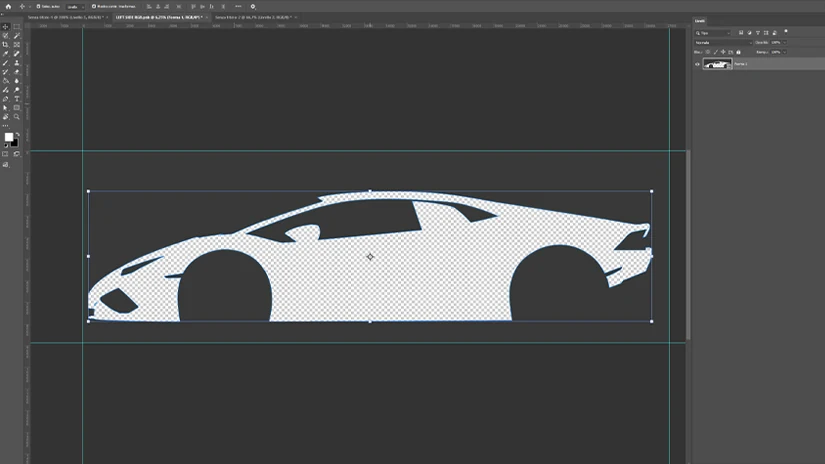Select the Forma 1 layer name
The width and height of the screenshot is (825, 464).
point(741,64)
